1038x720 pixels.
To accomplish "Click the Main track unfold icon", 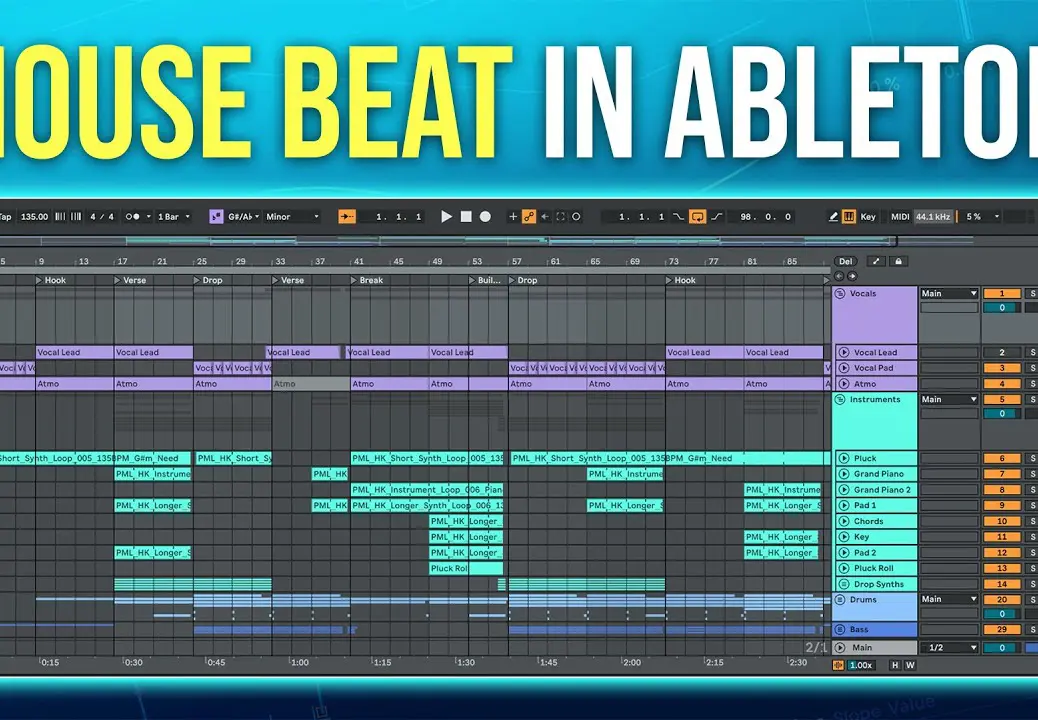I will [x=840, y=648].
